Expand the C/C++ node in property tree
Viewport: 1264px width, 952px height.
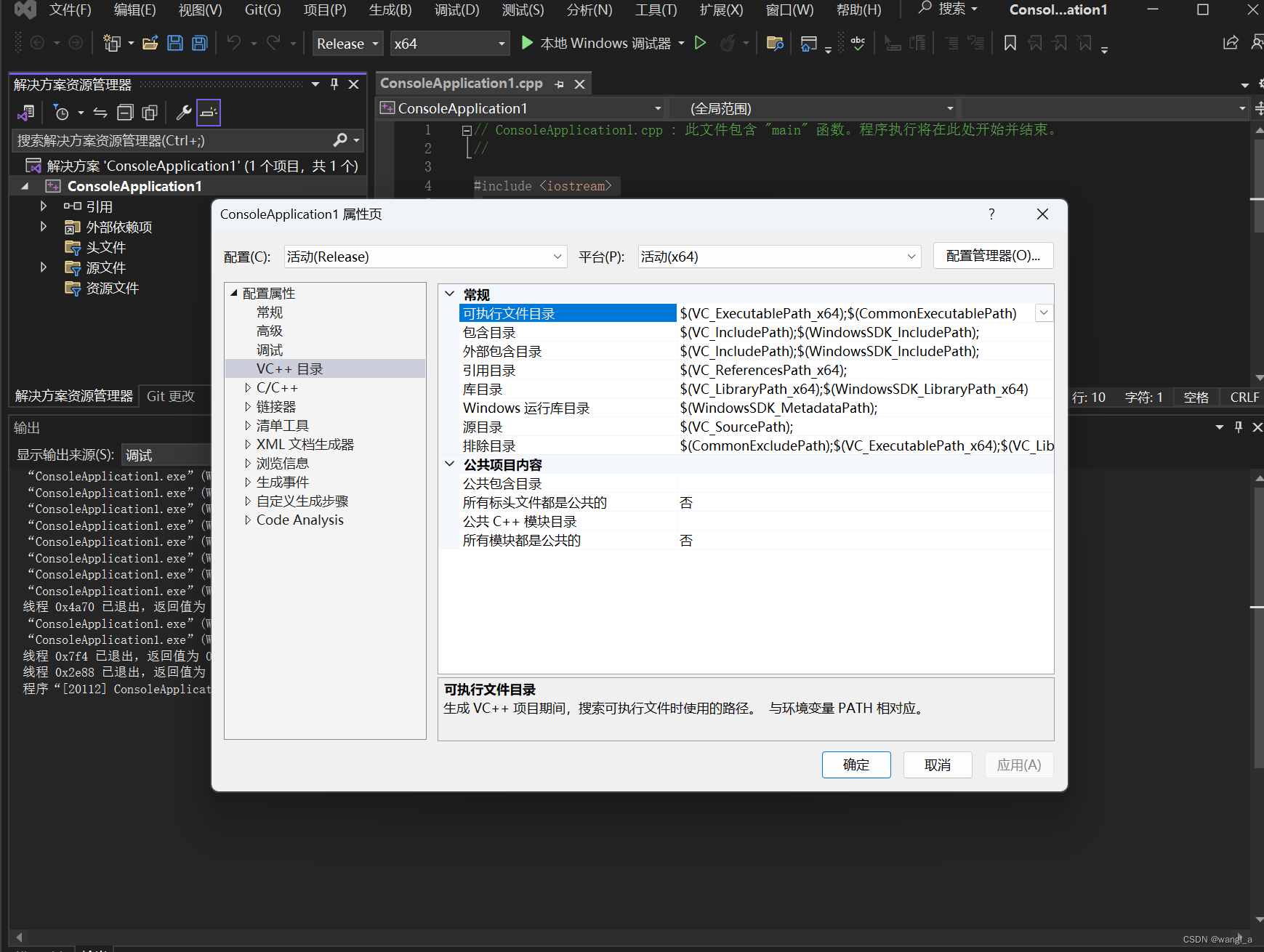click(x=248, y=388)
